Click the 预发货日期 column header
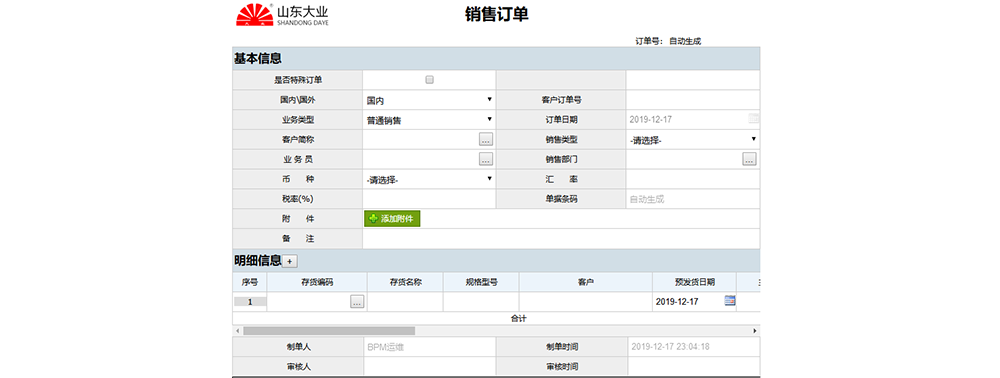1000x378 pixels. (x=695, y=282)
